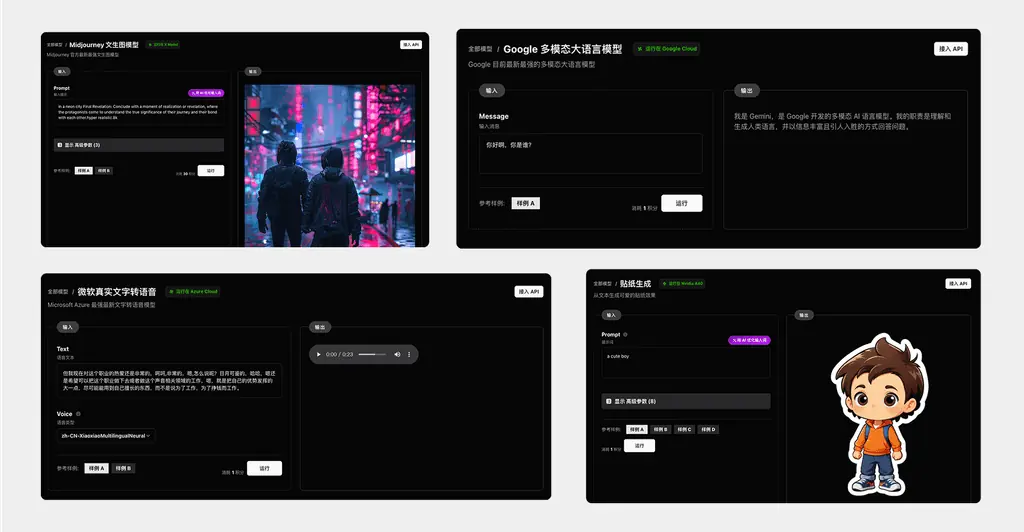The height and width of the screenshot is (532, 1024).
Task: Open 全部模型 breadcrumb in Midjourney panel
Action: point(54,45)
